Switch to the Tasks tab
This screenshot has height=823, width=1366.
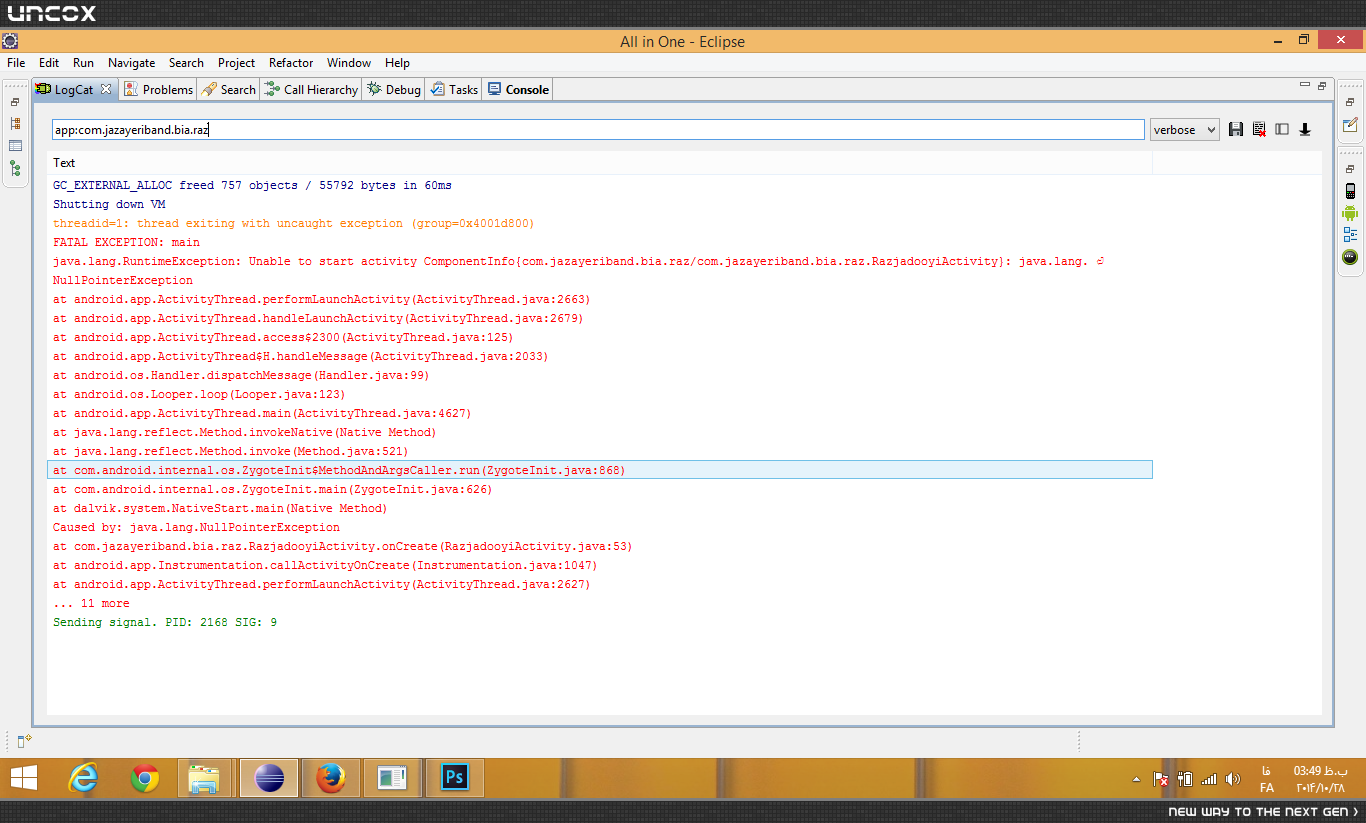453,89
